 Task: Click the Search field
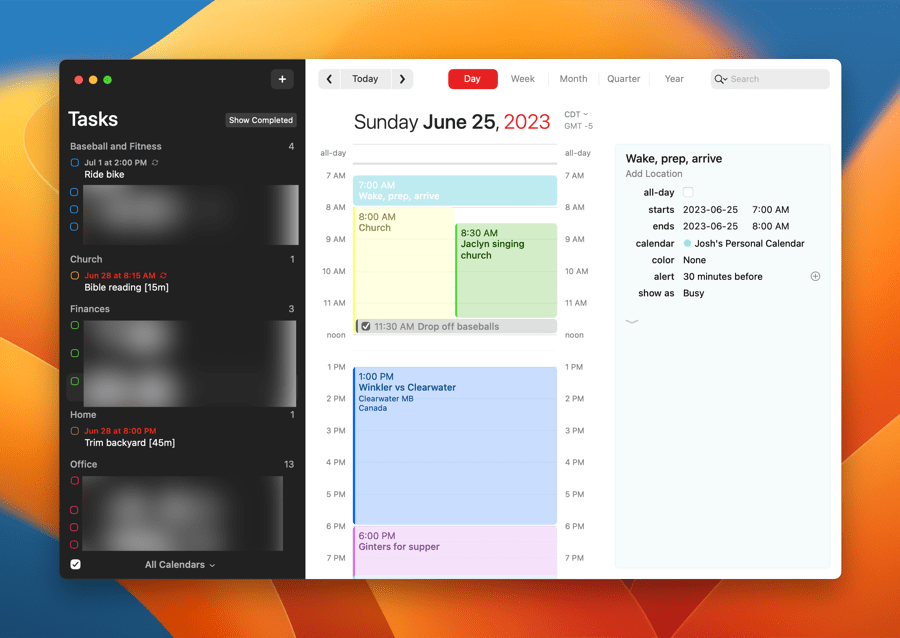[x=770, y=79]
